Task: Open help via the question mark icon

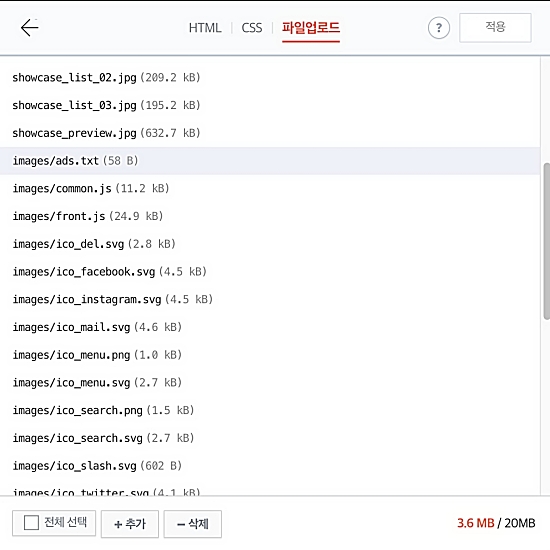Action: 438,28
